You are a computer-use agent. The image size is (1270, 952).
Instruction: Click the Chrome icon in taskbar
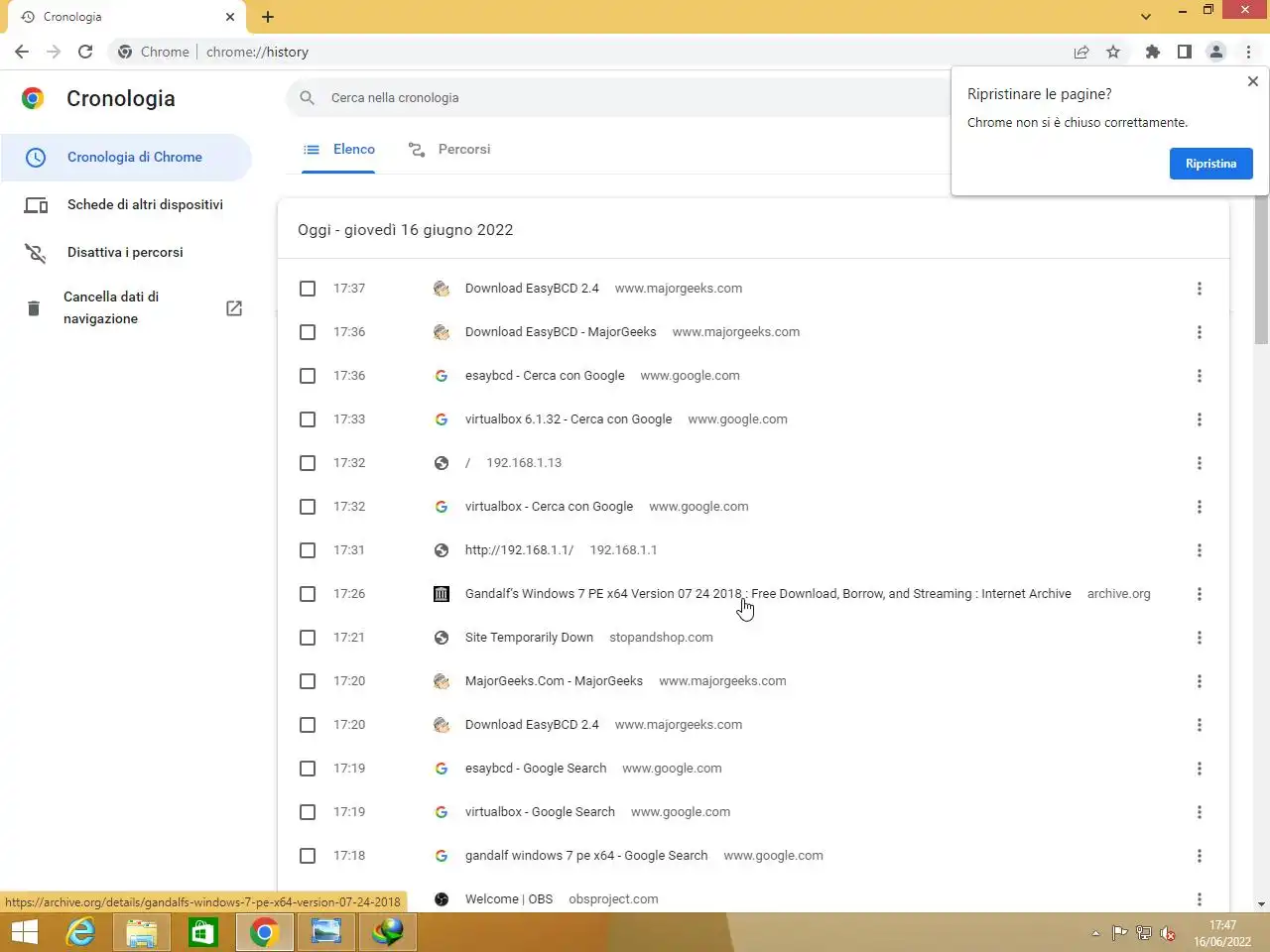(x=264, y=932)
